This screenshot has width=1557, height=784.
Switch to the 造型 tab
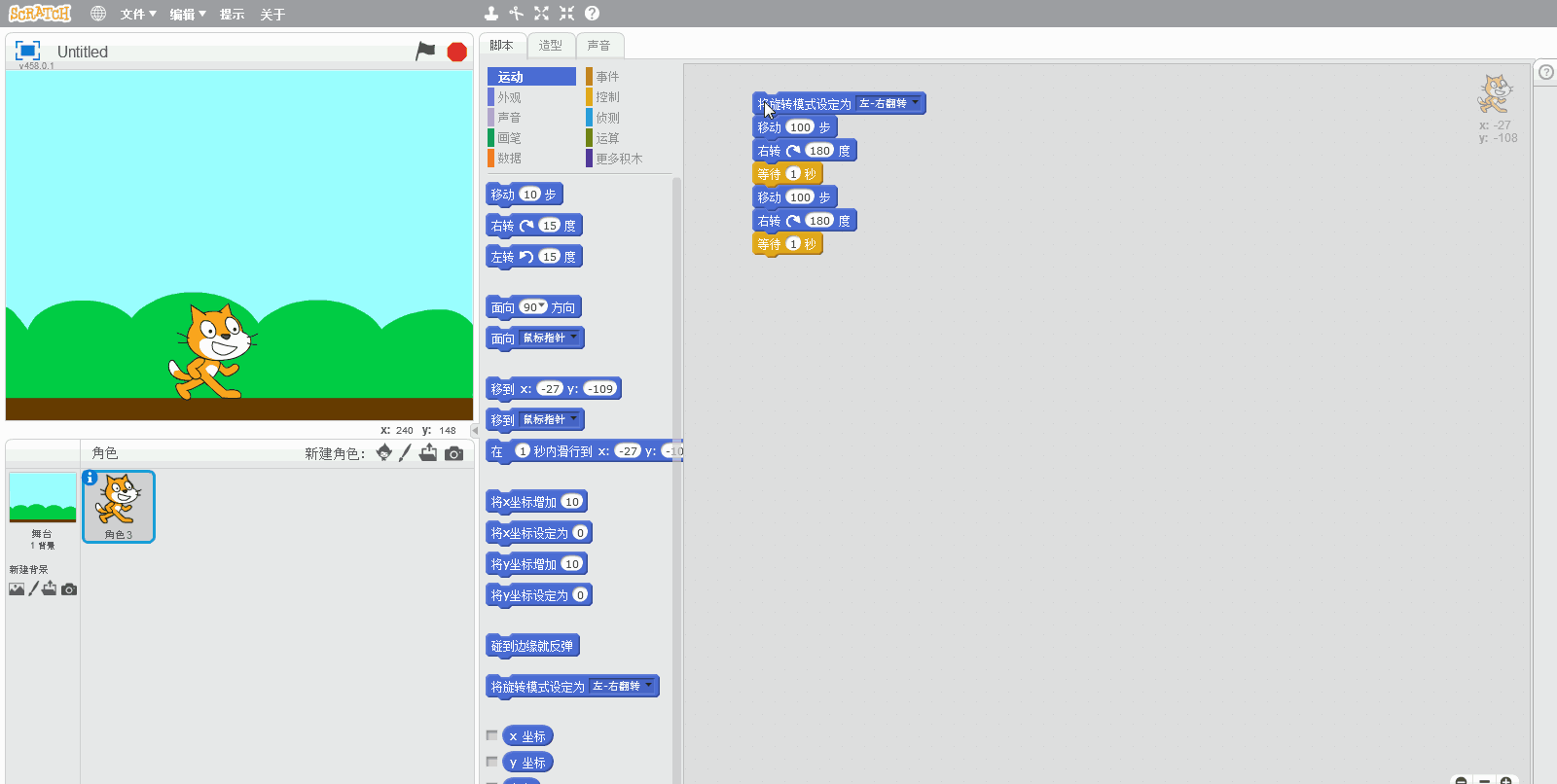click(551, 46)
